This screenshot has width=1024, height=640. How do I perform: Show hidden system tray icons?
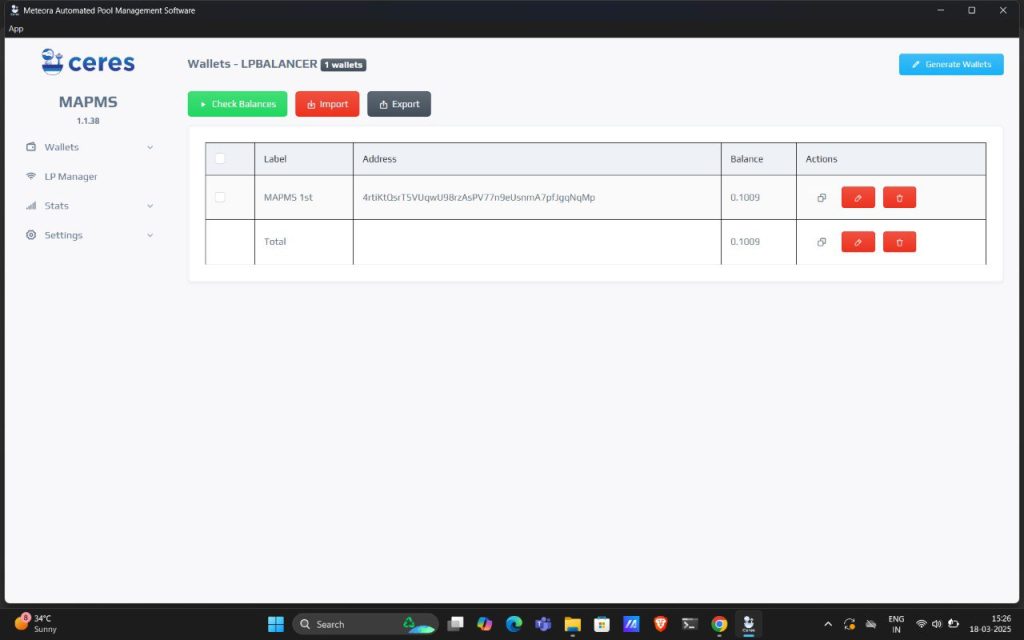click(x=828, y=624)
